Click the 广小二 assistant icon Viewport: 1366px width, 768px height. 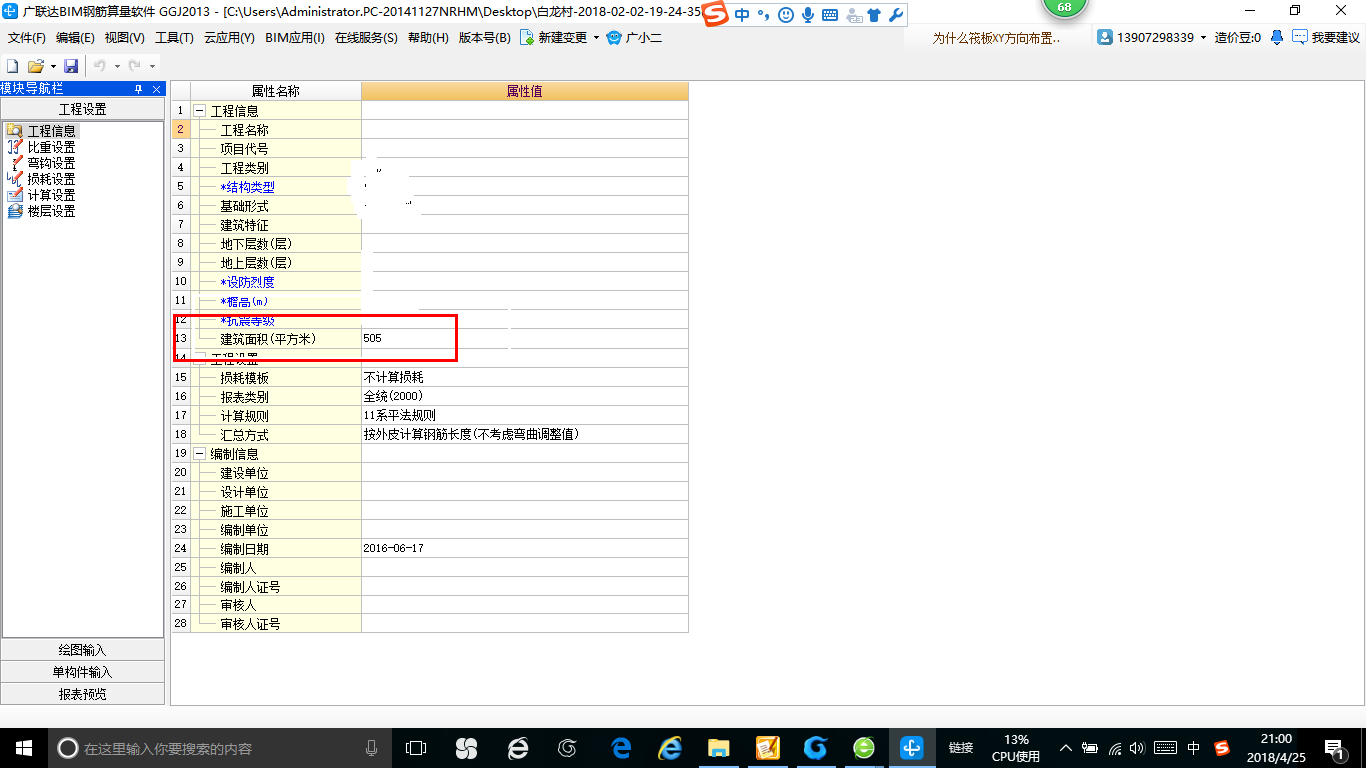[614, 38]
